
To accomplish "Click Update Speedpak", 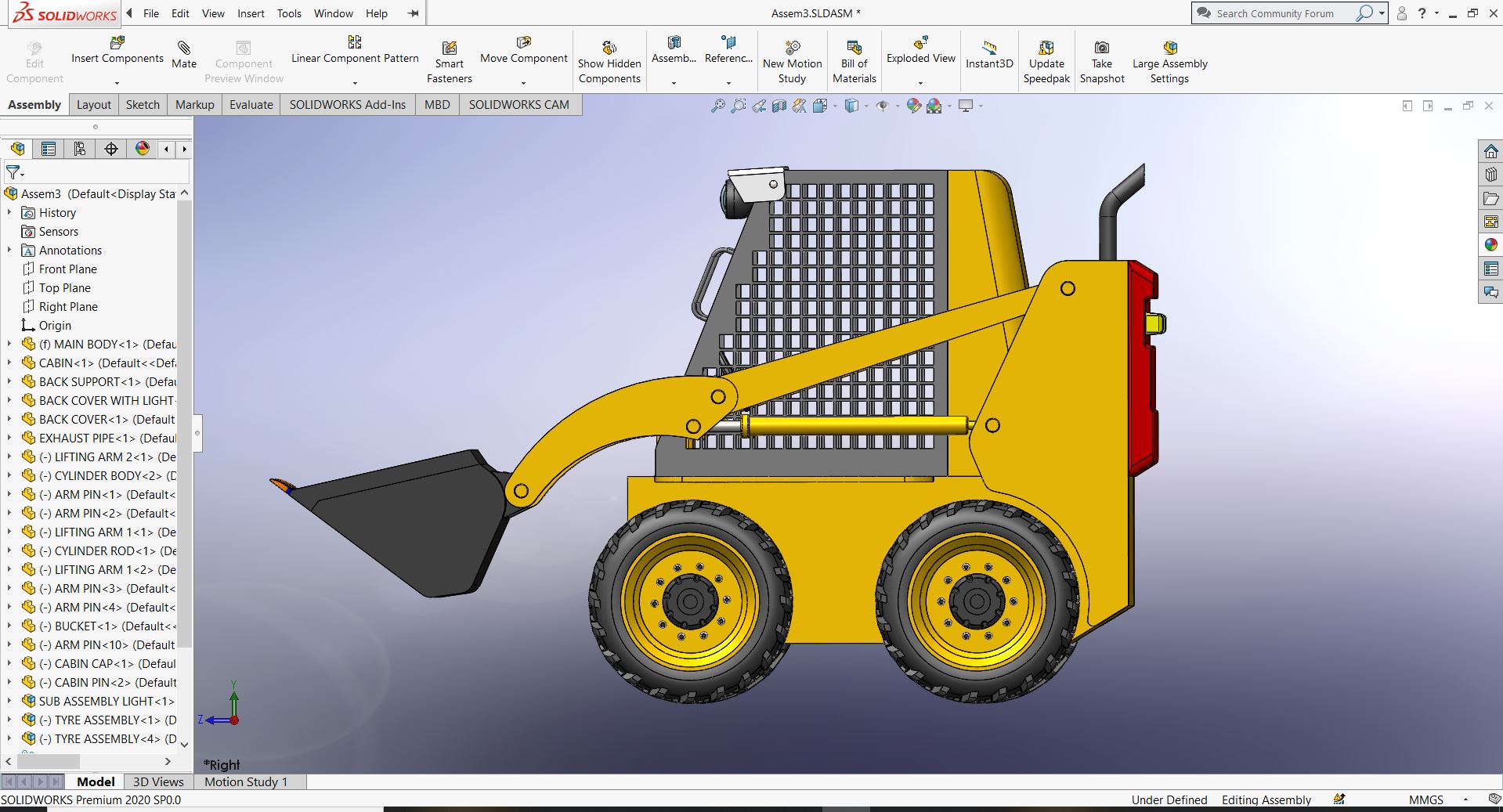I will click(x=1046, y=63).
